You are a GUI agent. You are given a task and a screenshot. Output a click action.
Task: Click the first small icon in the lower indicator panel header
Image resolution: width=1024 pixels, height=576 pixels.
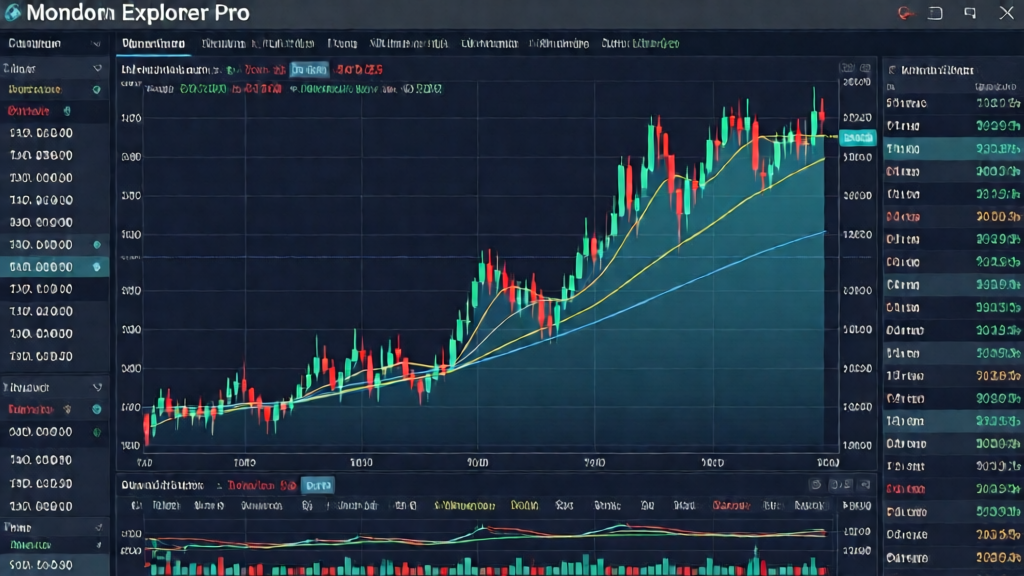tap(815, 485)
